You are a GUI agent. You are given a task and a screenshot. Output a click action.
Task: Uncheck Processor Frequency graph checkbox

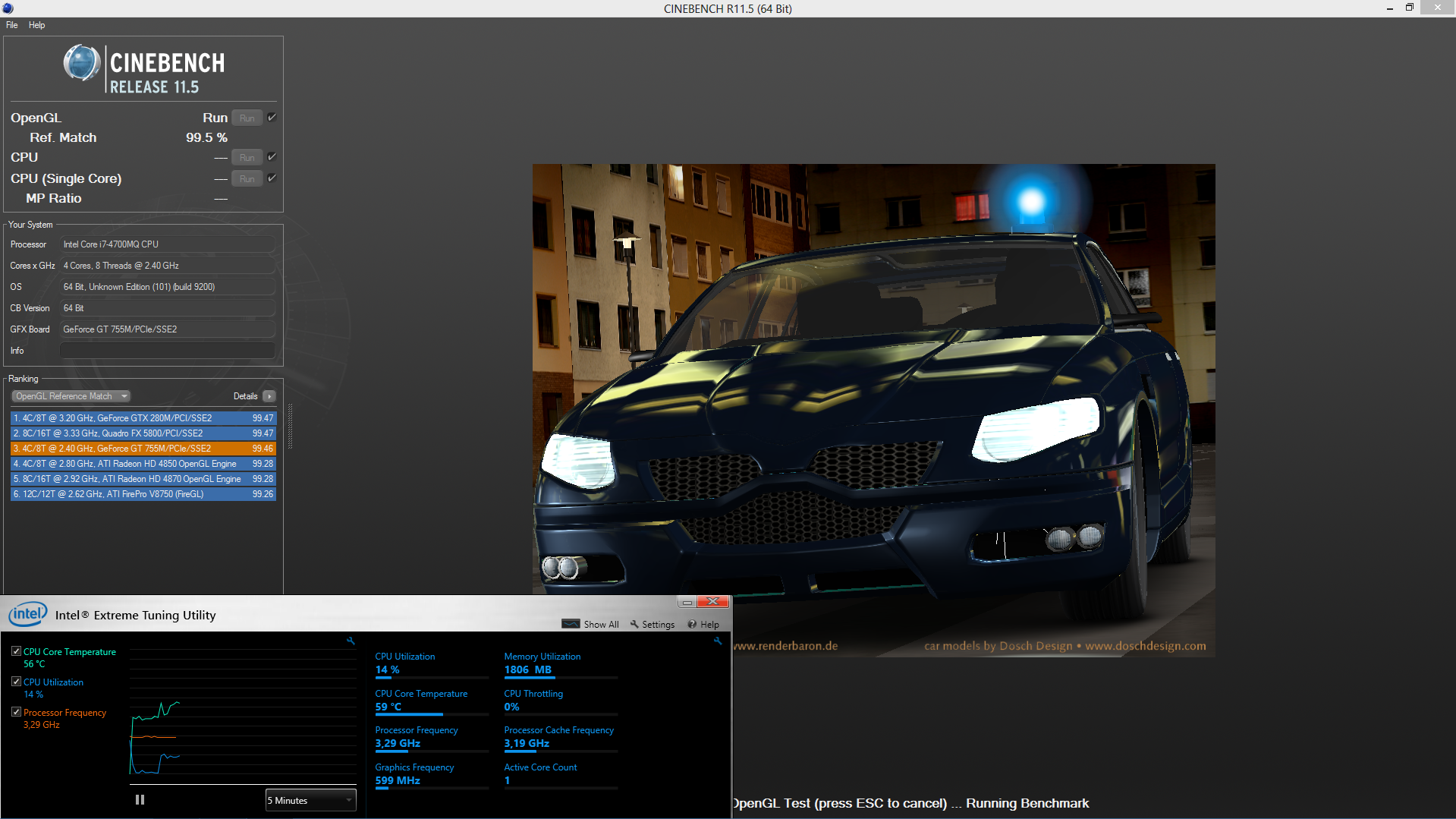(16, 712)
